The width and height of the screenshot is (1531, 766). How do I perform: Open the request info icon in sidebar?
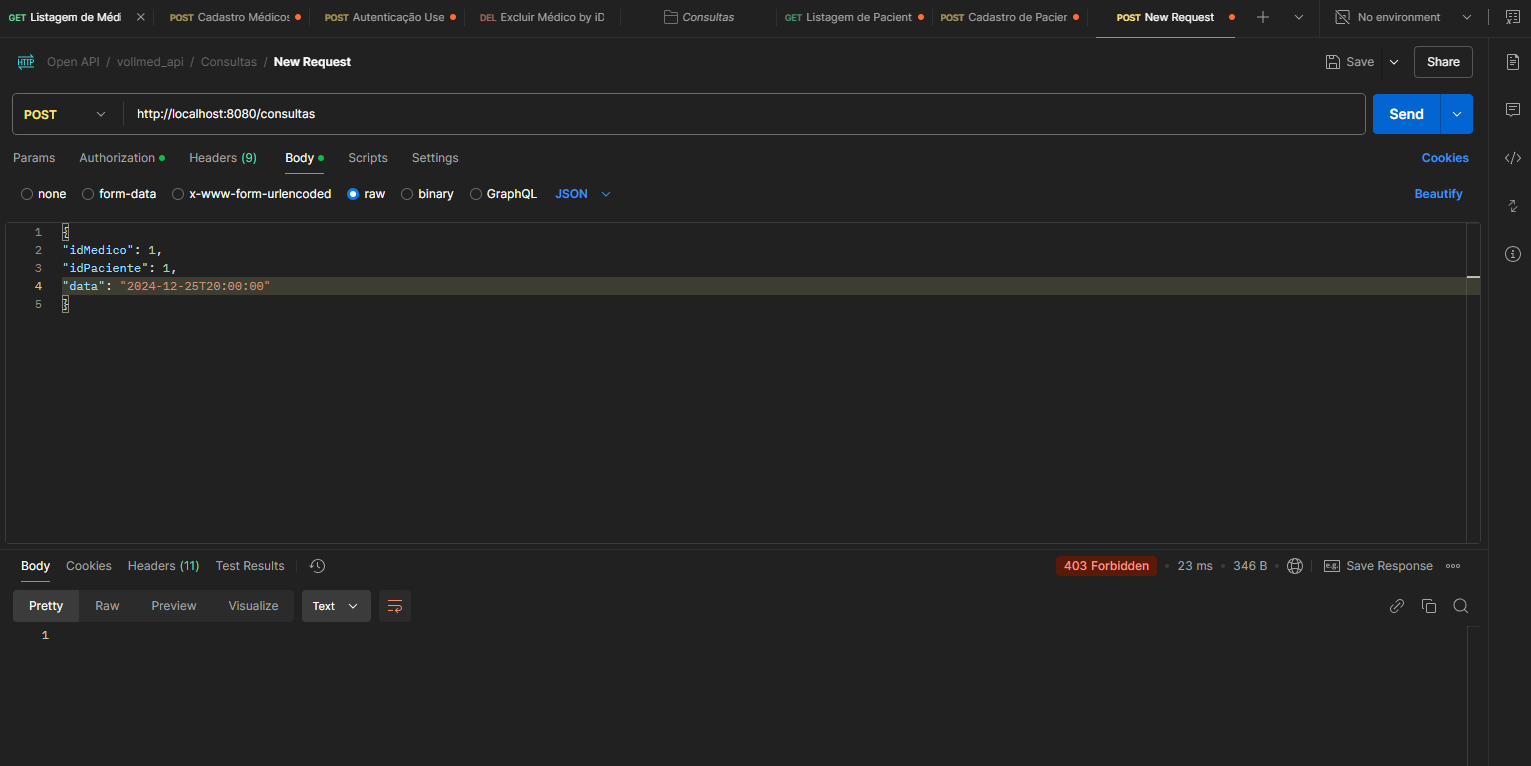1513,254
